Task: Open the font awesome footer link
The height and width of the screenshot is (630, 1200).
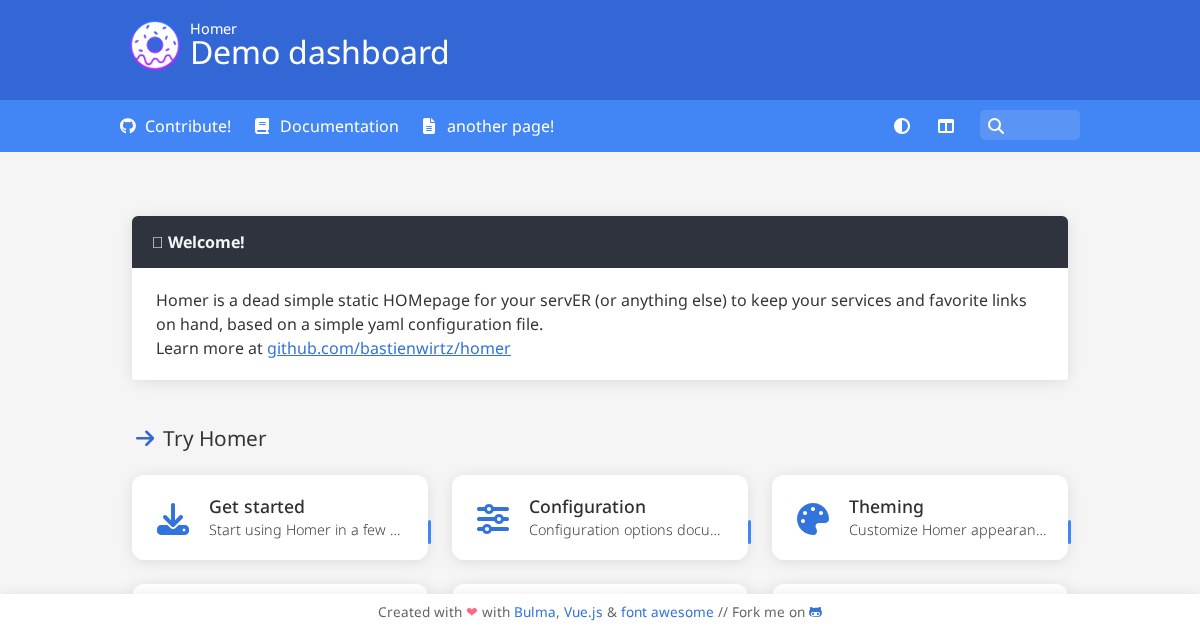Action: [667, 612]
